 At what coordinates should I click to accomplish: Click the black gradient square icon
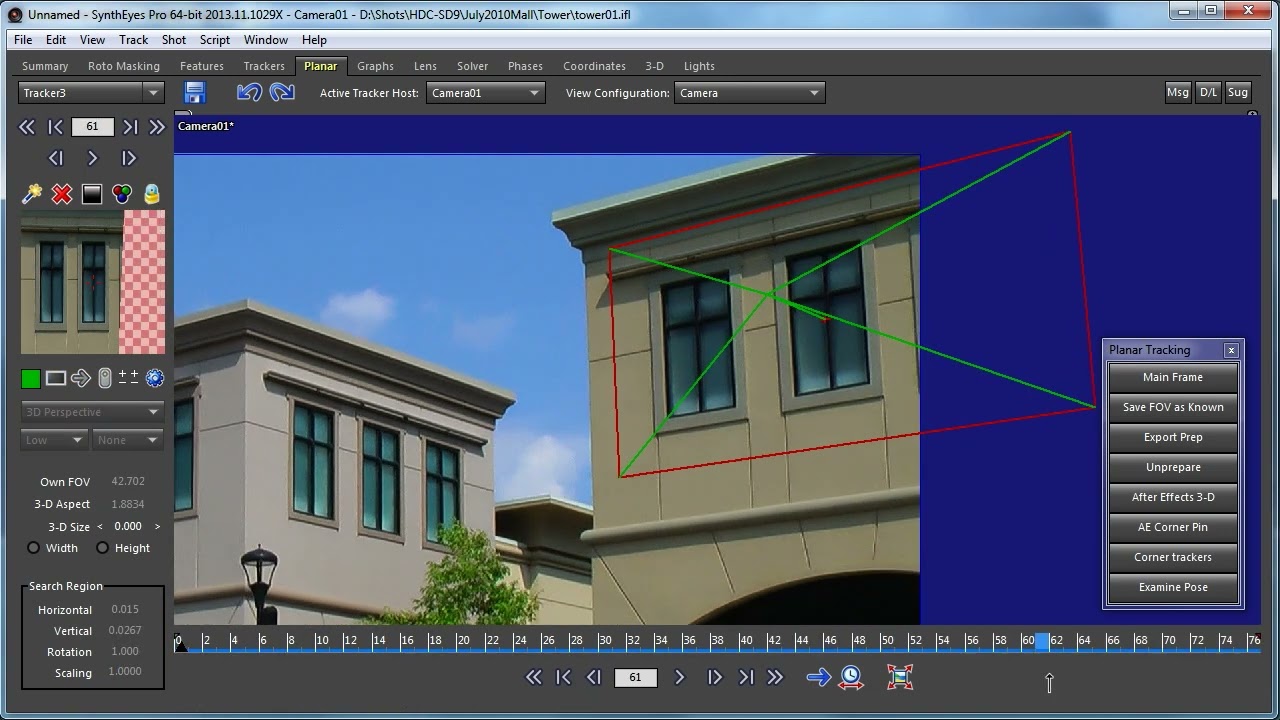92,194
